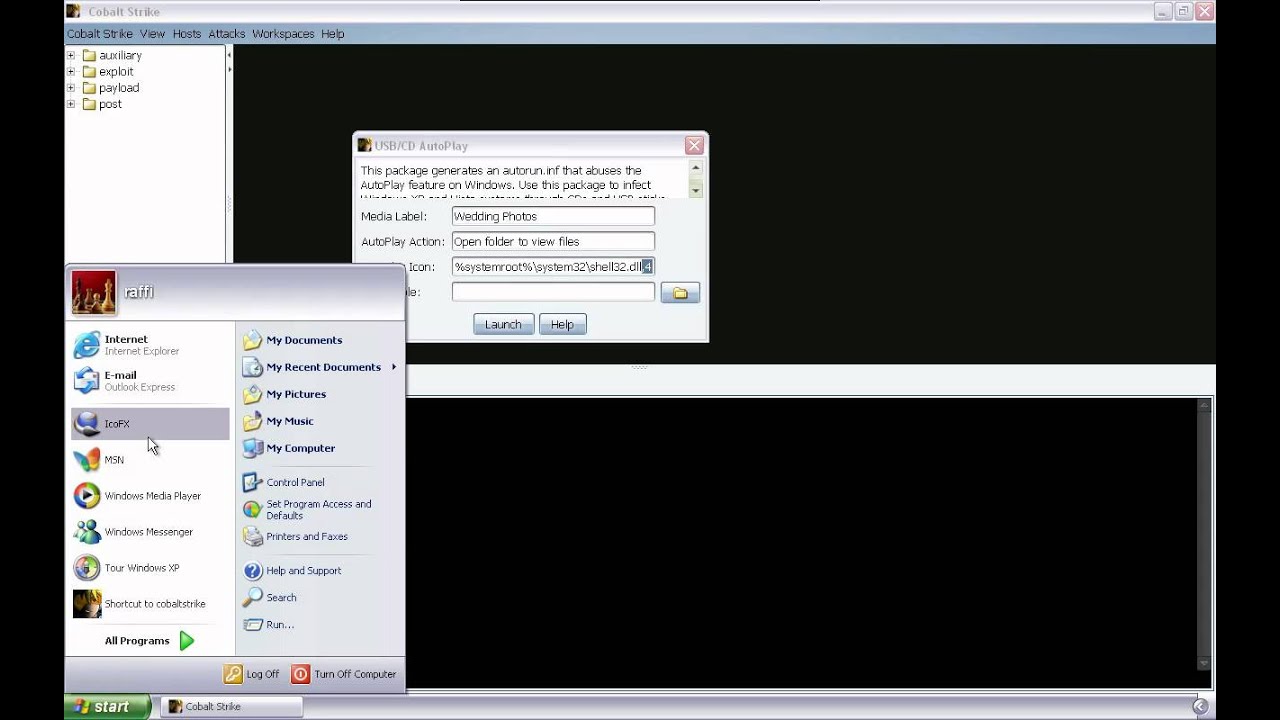Click the folder browse icon in AutoPlay dialog
The width and height of the screenshot is (1280, 720).
click(680, 293)
